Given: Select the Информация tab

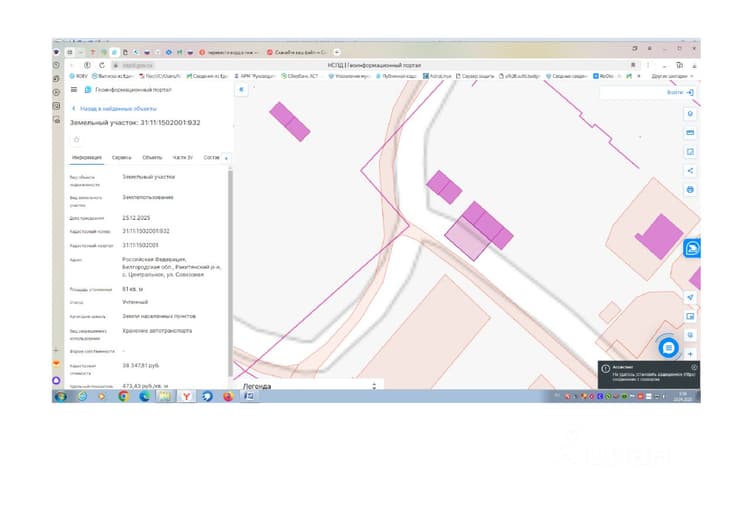Looking at the screenshot, I should coord(87,157).
